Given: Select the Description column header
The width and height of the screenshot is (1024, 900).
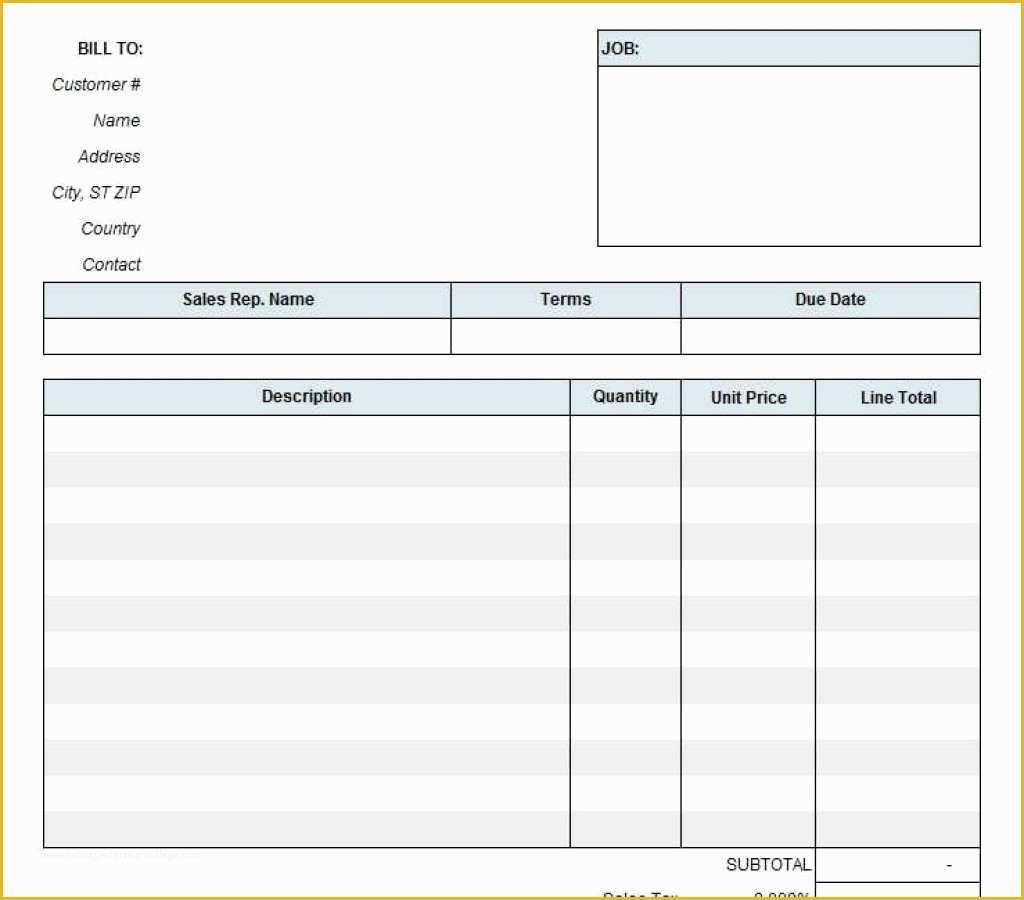Looking at the screenshot, I should point(307,397).
